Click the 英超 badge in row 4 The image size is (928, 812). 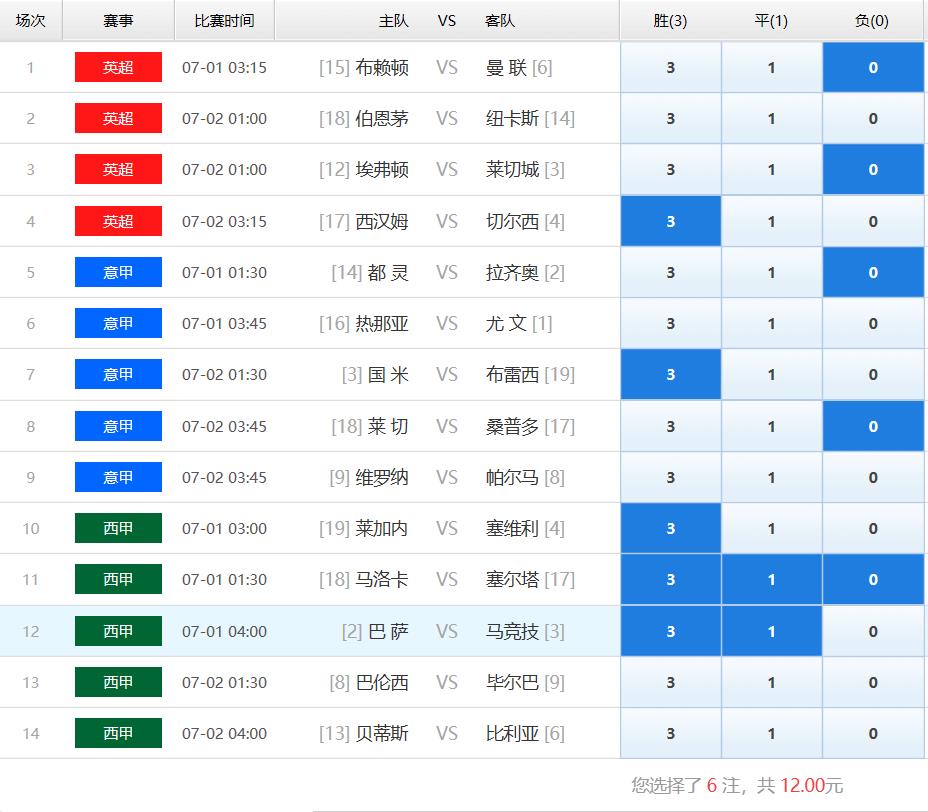click(x=118, y=221)
